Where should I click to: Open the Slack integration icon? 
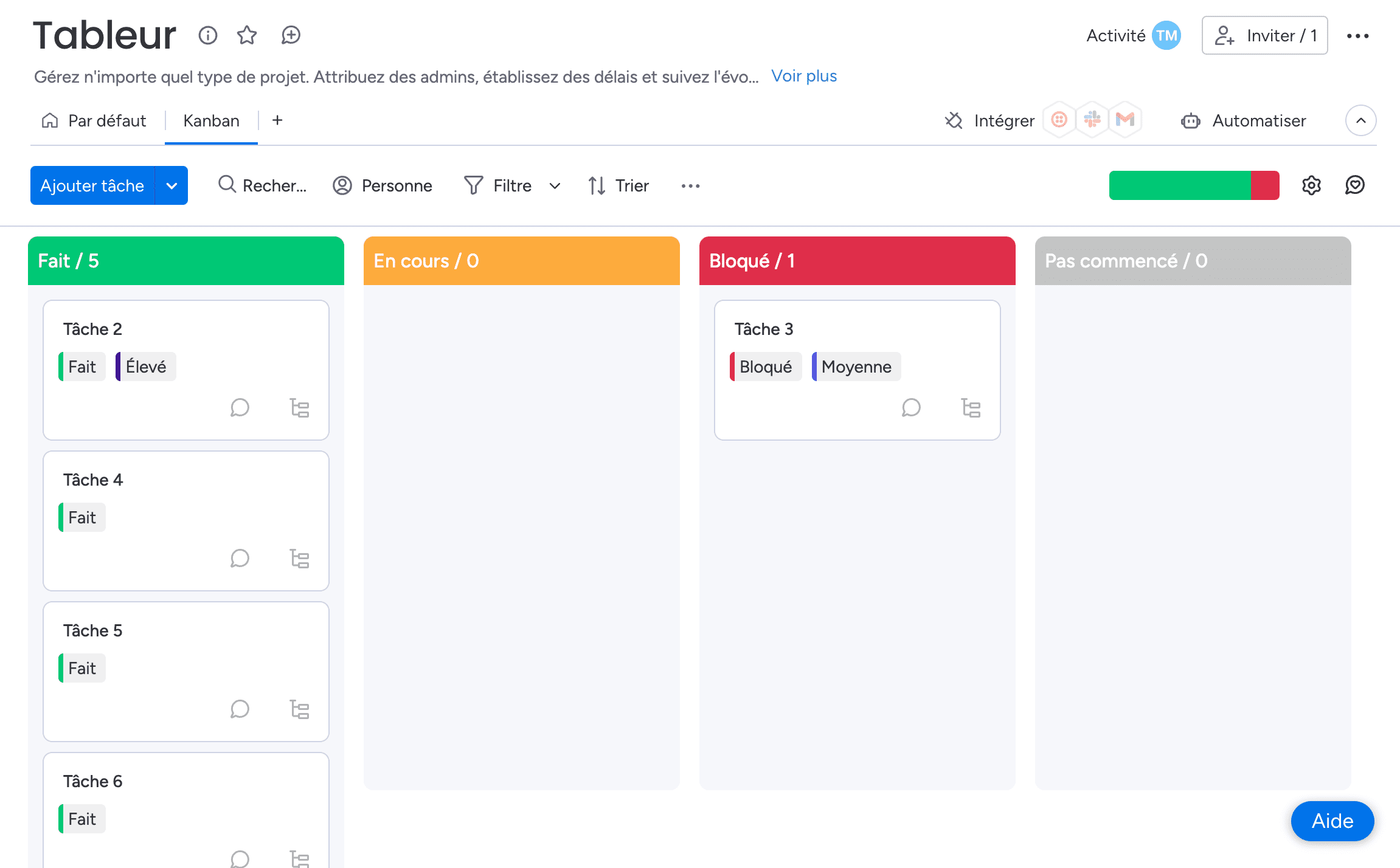point(1092,120)
